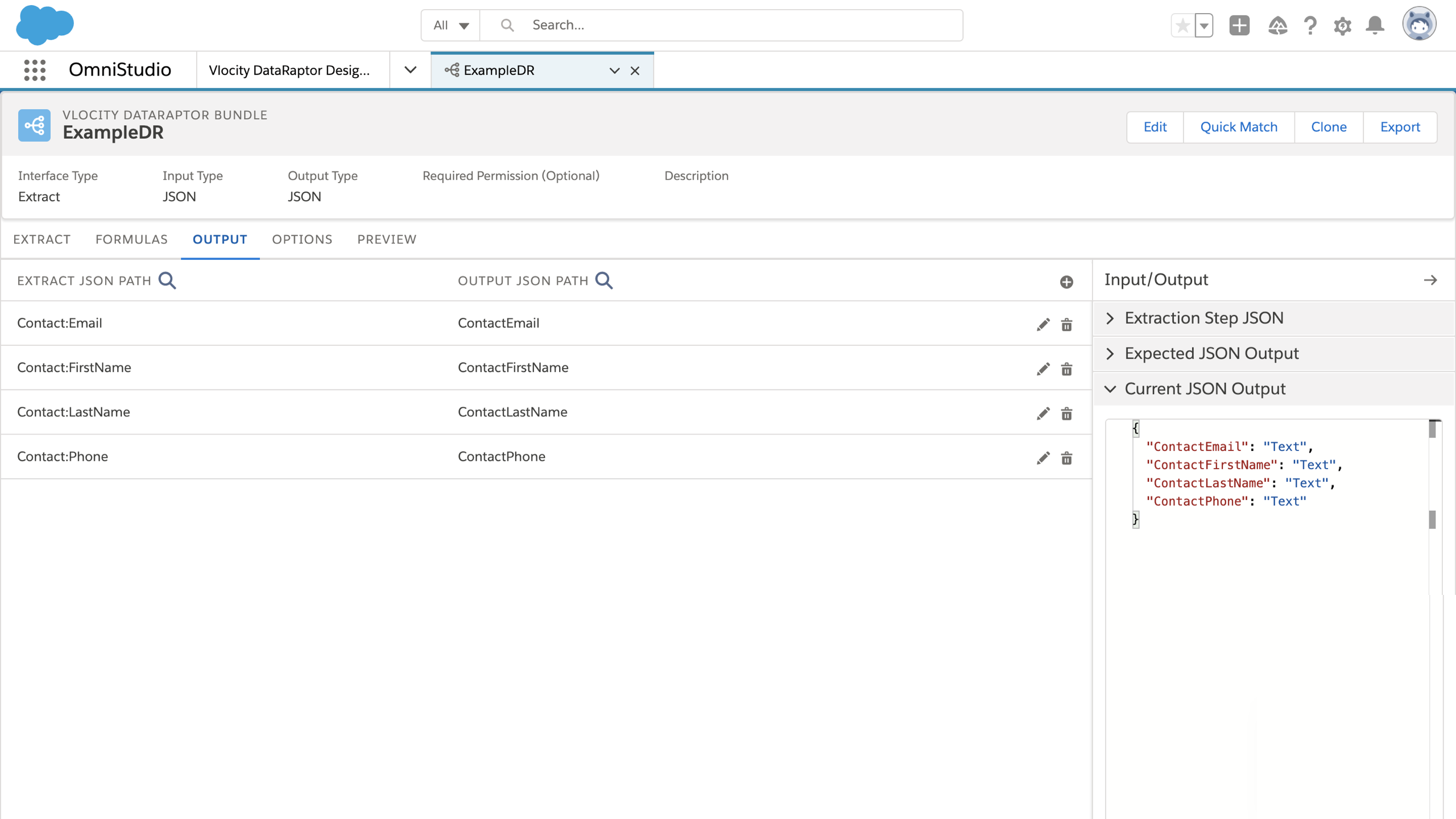Open the notifications bell

pos(1375,26)
